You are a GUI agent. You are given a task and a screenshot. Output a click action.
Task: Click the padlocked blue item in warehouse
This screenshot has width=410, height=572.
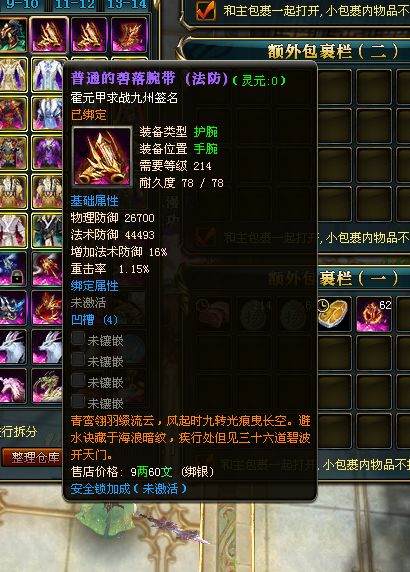[x=13, y=268]
